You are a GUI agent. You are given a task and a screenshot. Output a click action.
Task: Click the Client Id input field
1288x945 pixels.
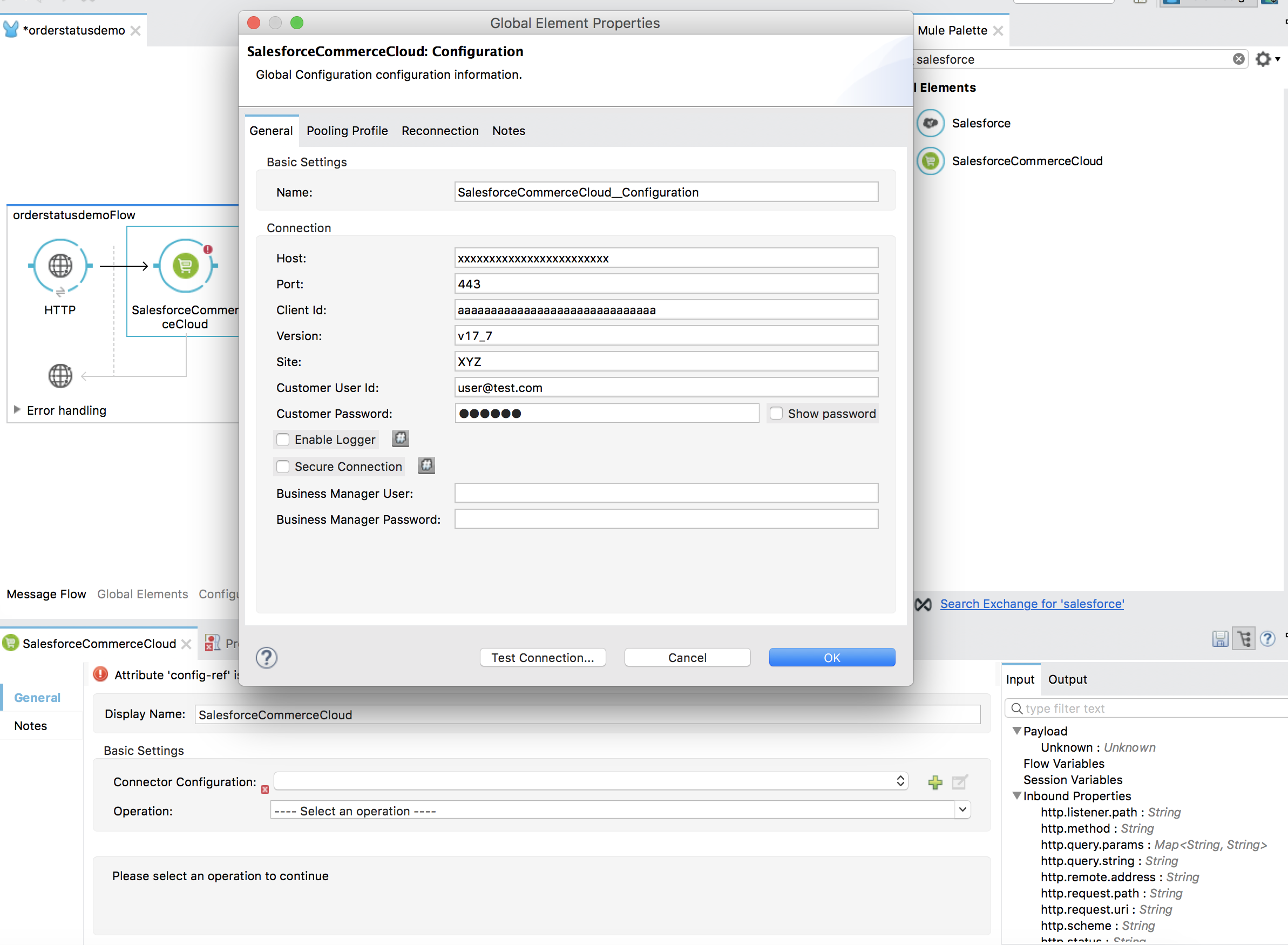click(x=666, y=309)
